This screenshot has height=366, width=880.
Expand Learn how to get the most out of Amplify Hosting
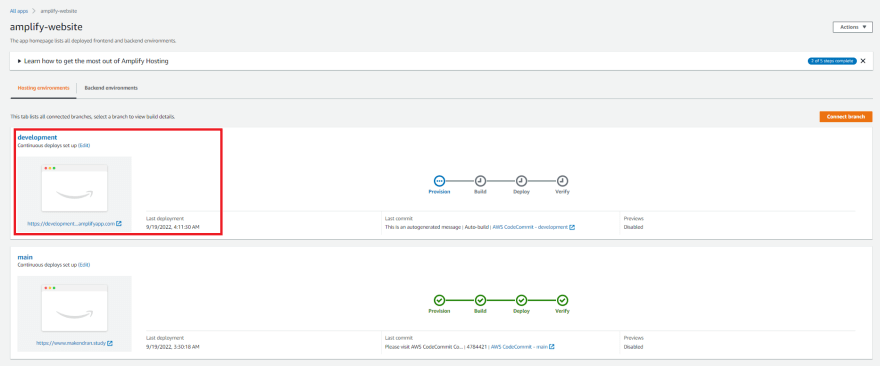(x=93, y=61)
